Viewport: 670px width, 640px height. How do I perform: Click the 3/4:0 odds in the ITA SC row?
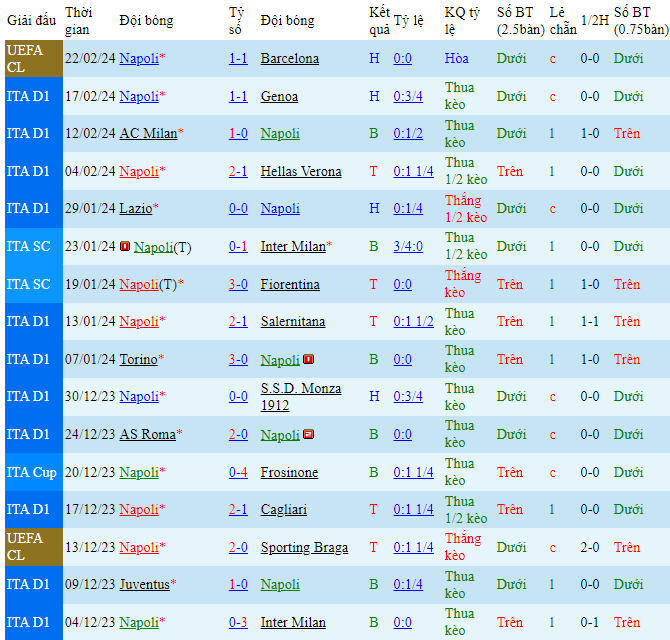coord(408,247)
